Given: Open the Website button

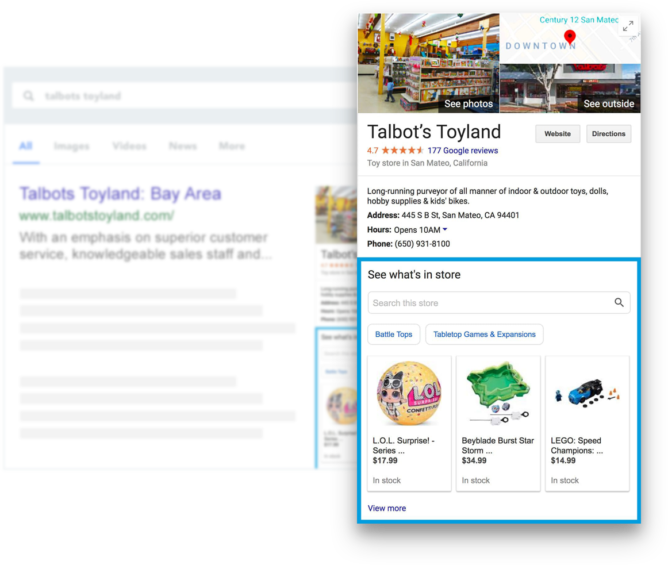Looking at the screenshot, I should point(557,134).
